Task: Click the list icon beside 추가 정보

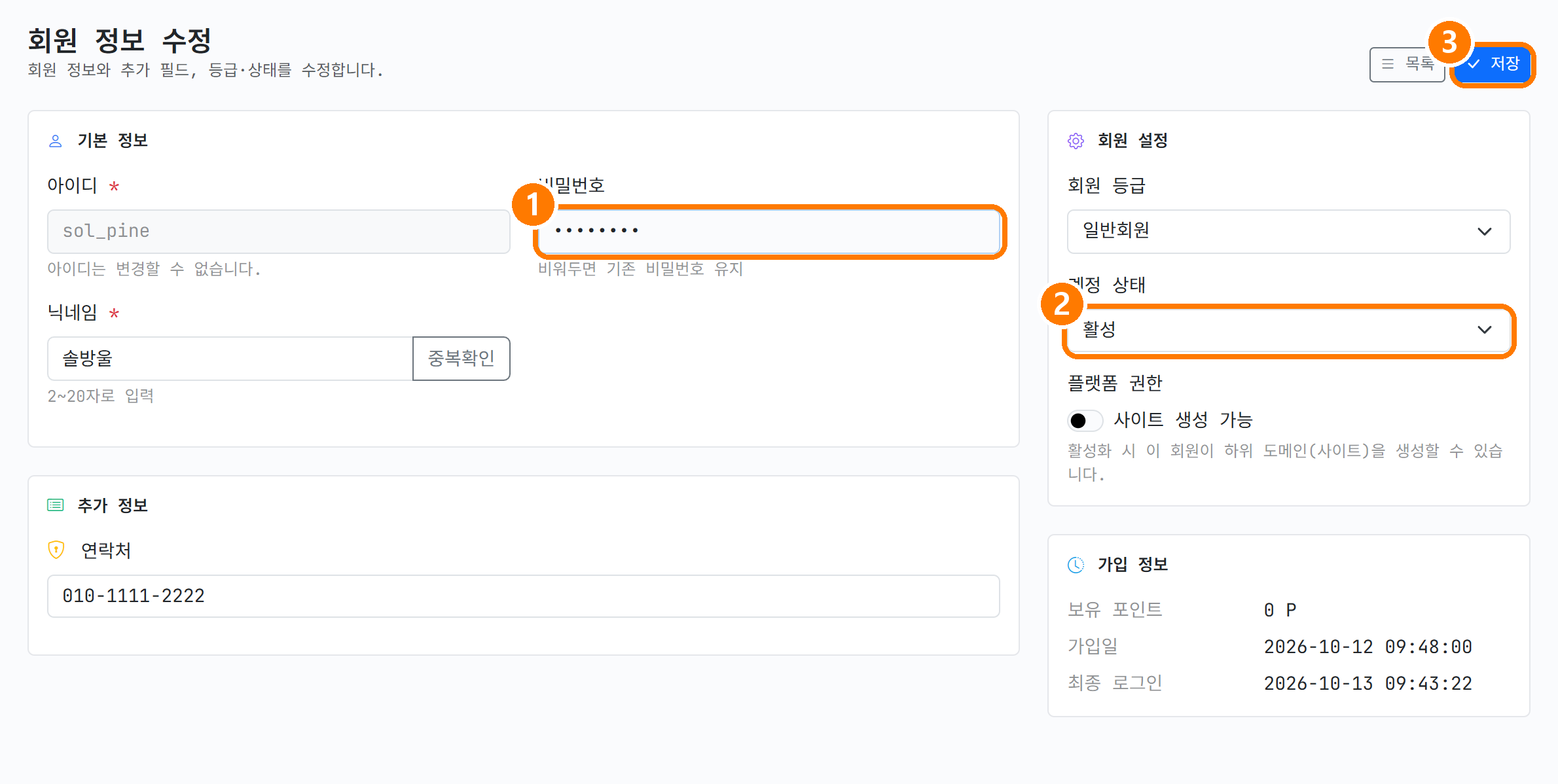Action: pyautogui.click(x=56, y=505)
